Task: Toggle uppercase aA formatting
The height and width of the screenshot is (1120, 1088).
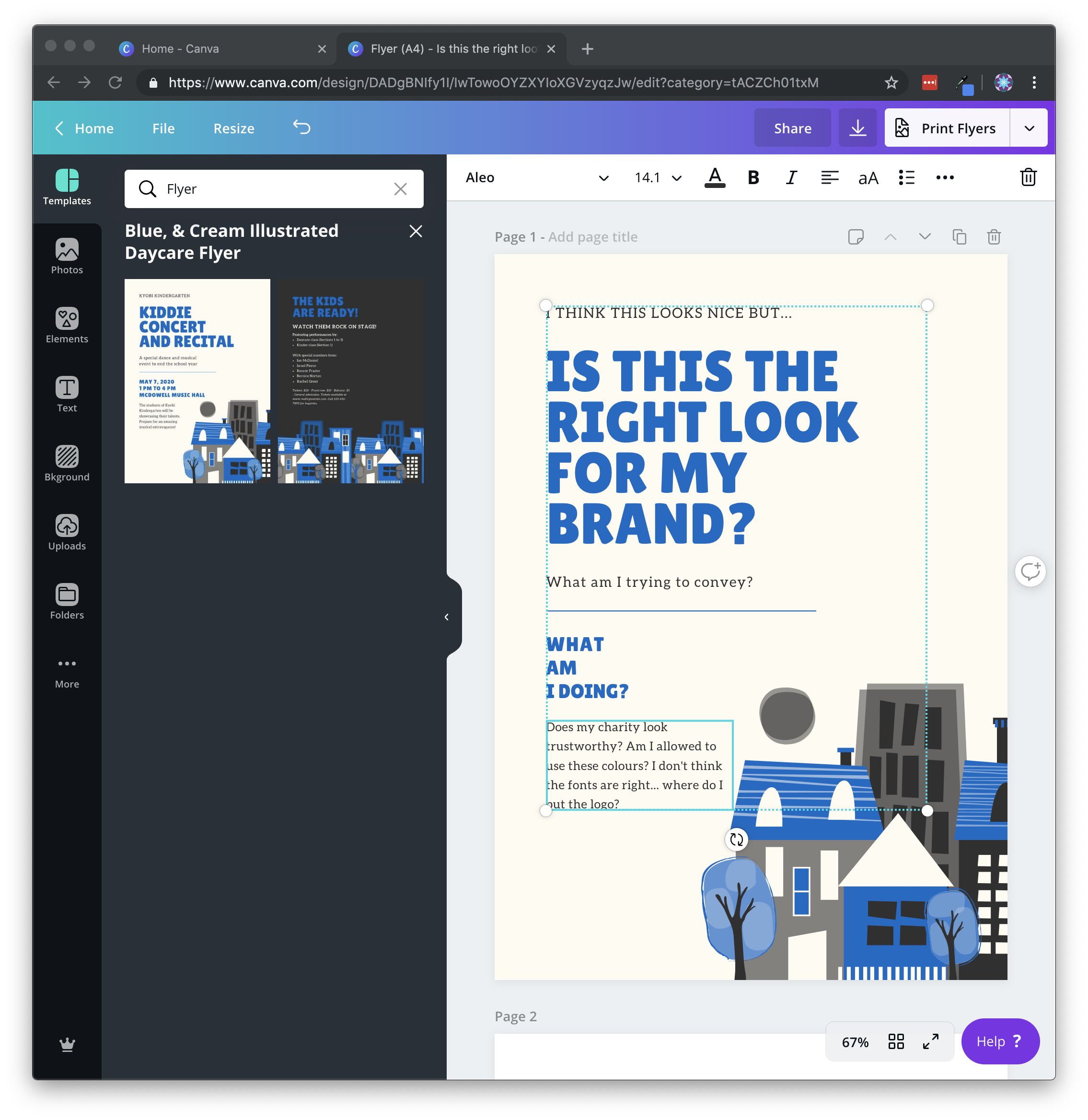Action: 868,178
